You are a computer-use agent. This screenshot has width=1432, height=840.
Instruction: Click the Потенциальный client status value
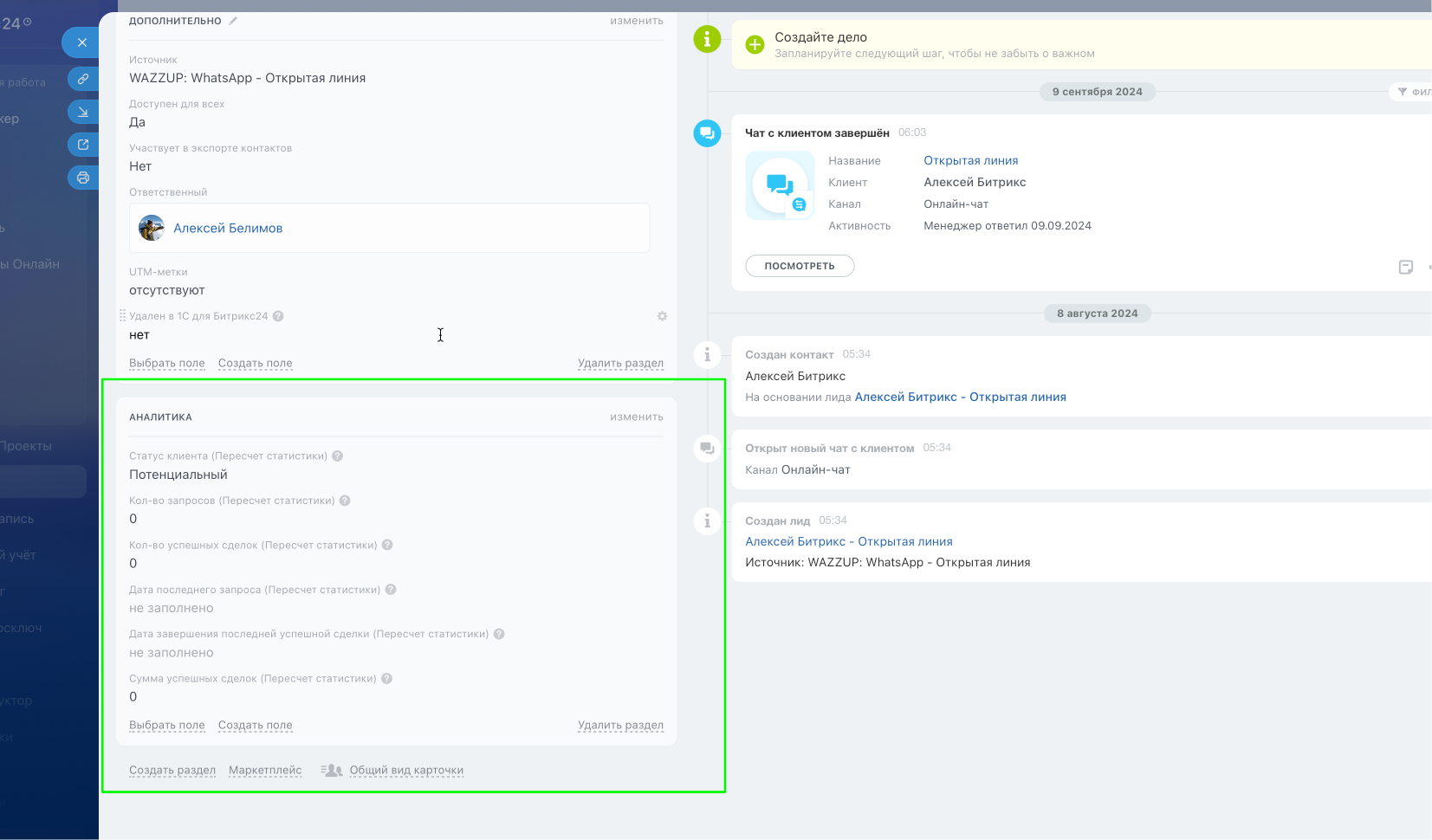[x=178, y=475]
